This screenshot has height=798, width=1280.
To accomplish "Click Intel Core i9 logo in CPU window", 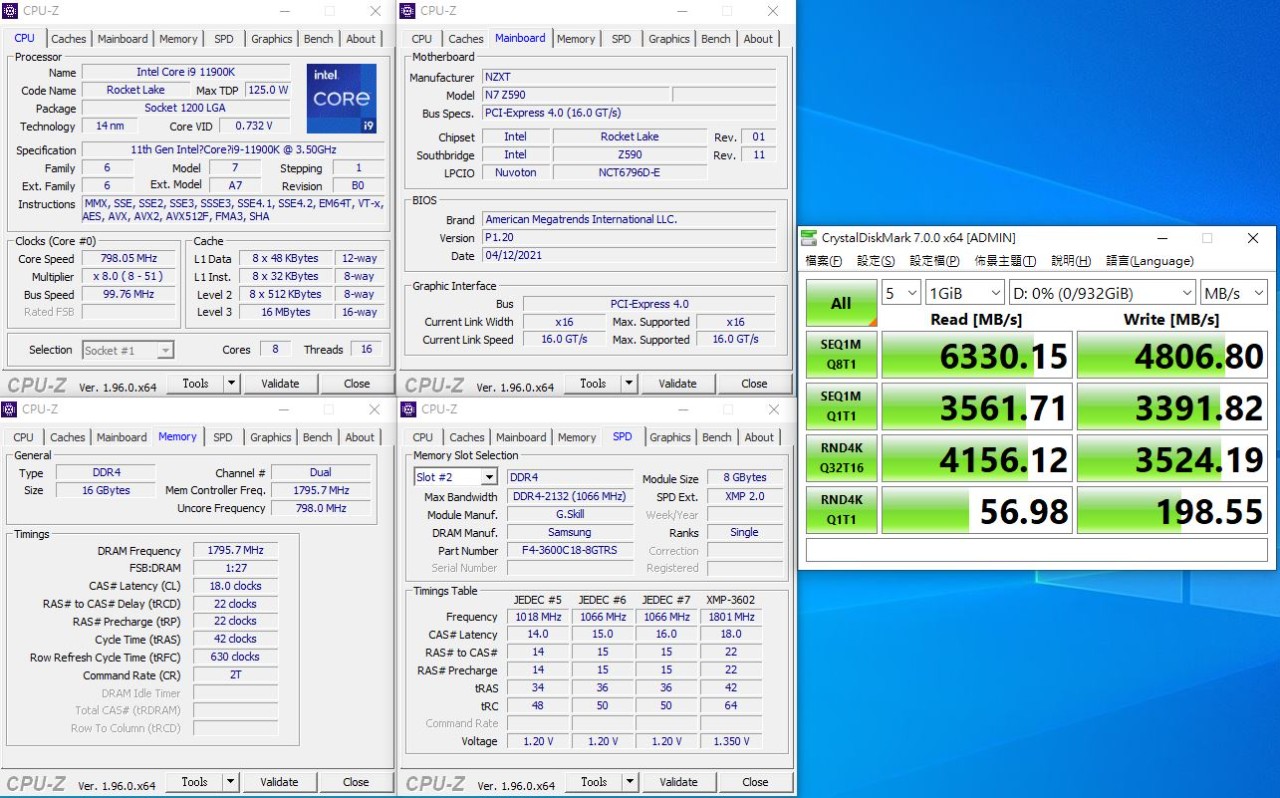I will point(341,99).
